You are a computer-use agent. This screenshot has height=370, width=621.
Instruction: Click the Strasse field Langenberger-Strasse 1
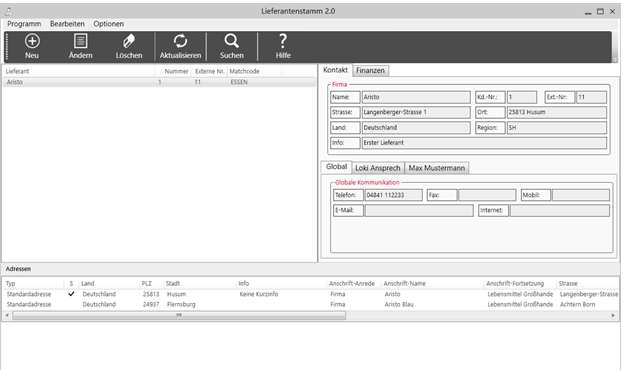click(x=416, y=112)
